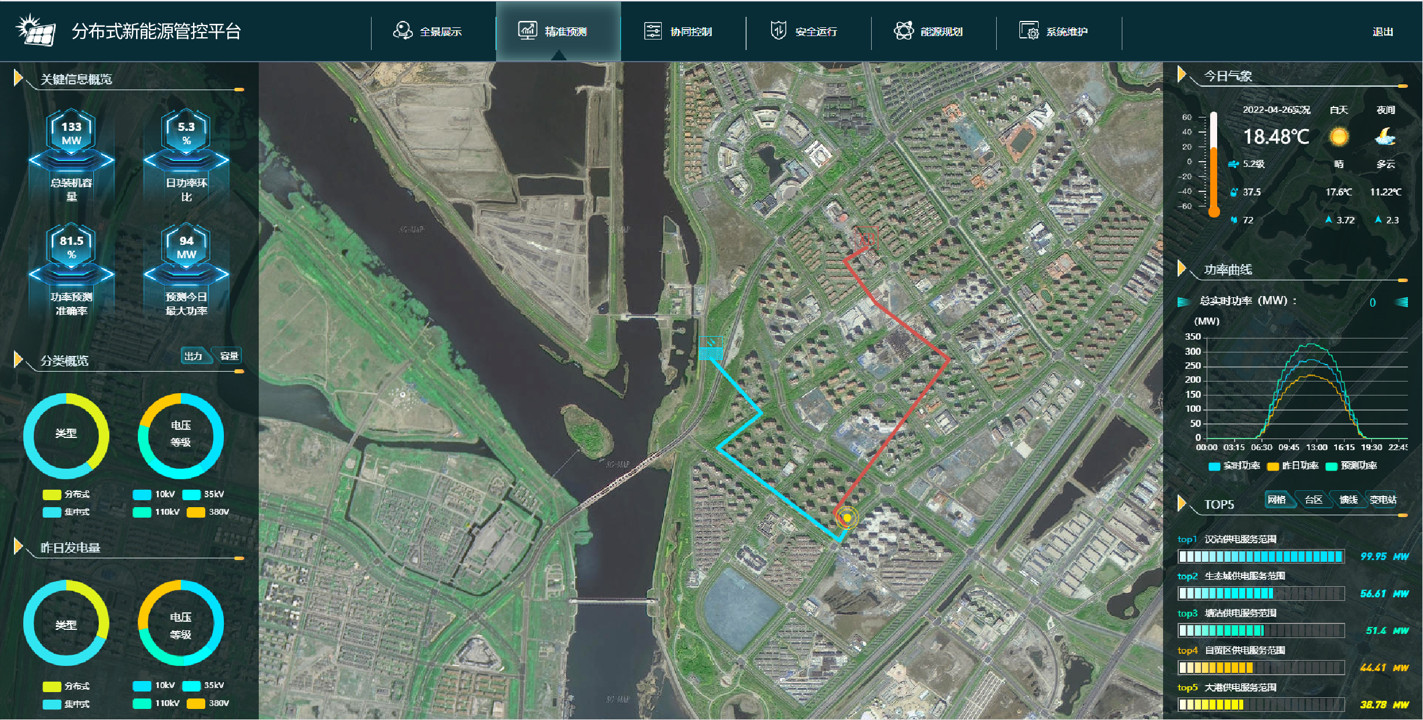Image resolution: width=1423 pixels, height=720 pixels.
Task: Click the cyan station marker on map
Action: 711,347
